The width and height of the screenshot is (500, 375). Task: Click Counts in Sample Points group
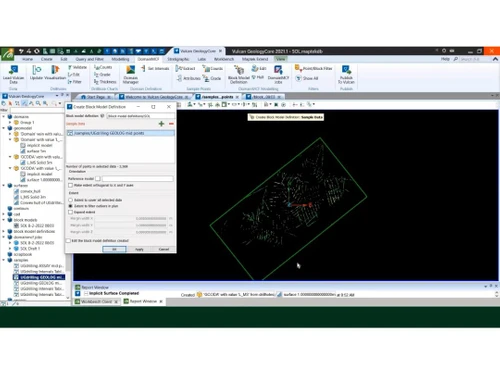point(213,68)
